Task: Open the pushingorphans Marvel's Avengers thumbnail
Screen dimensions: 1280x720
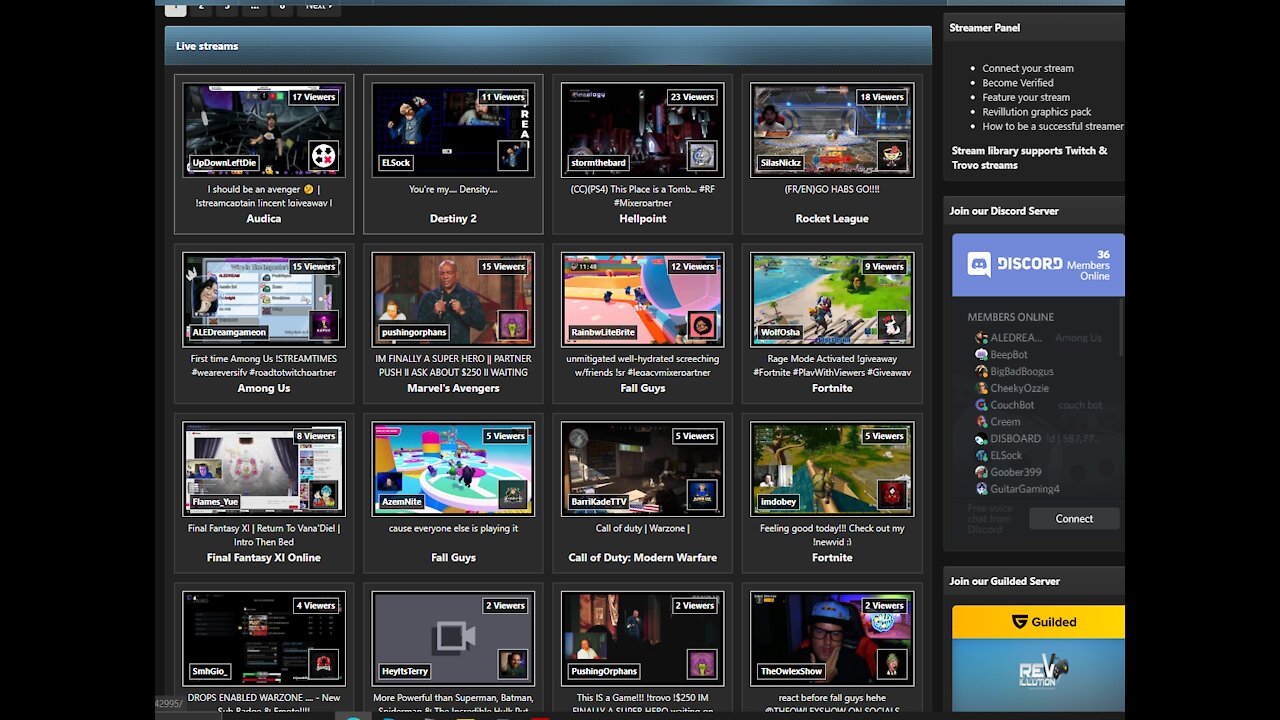Action: point(453,299)
